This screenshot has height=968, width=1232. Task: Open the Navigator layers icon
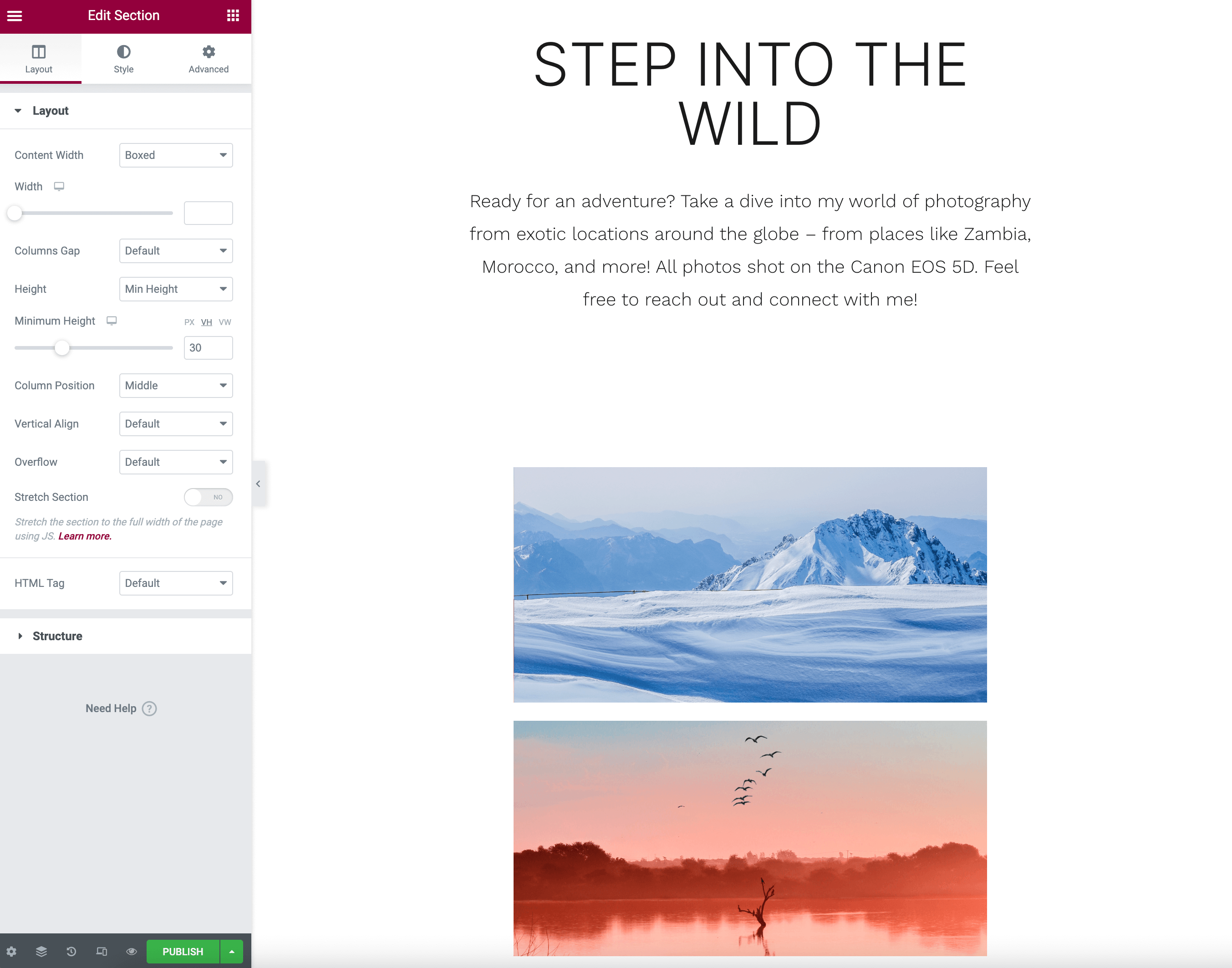pos(41,951)
